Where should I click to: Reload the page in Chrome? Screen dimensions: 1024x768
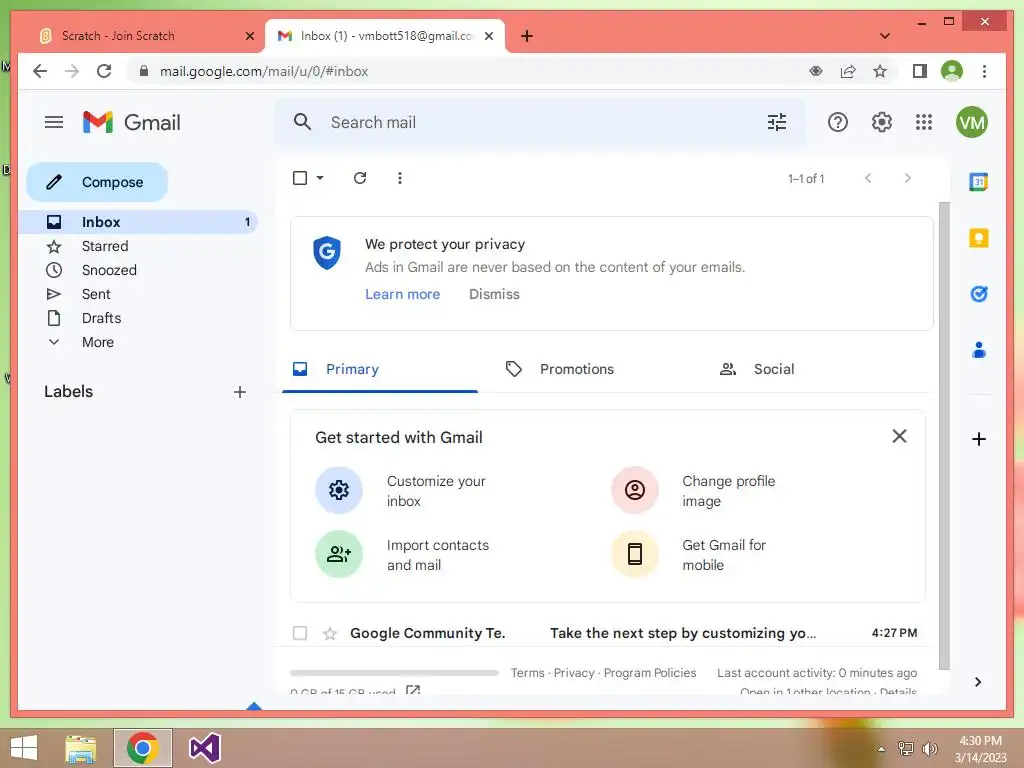[x=104, y=71]
